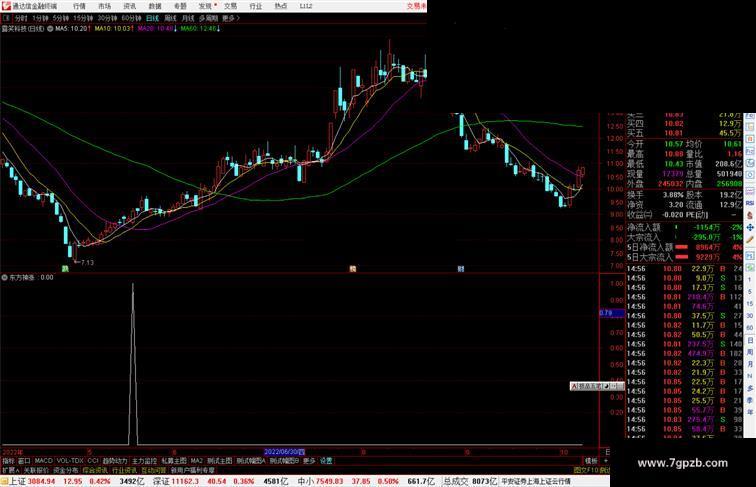Viewport: 756px width, 487px height.
Task: Select the MACD indicator tab
Action: (43, 461)
